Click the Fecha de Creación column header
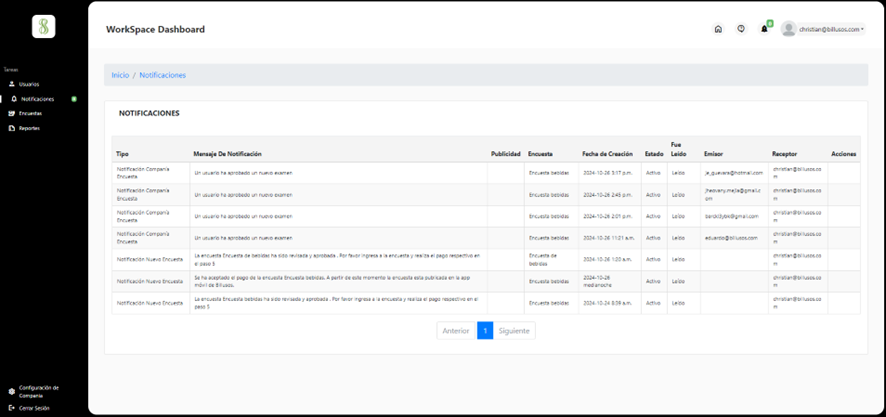This screenshot has width=886, height=417. tap(607, 154)
